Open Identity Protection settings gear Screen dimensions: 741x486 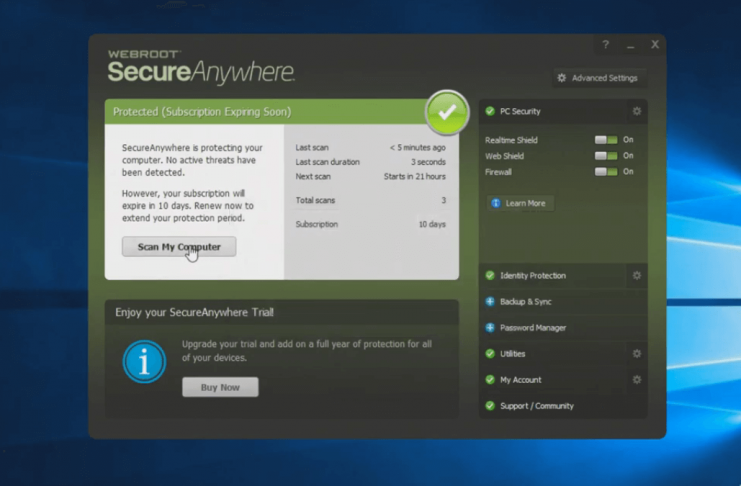click(x=637, y=275)
